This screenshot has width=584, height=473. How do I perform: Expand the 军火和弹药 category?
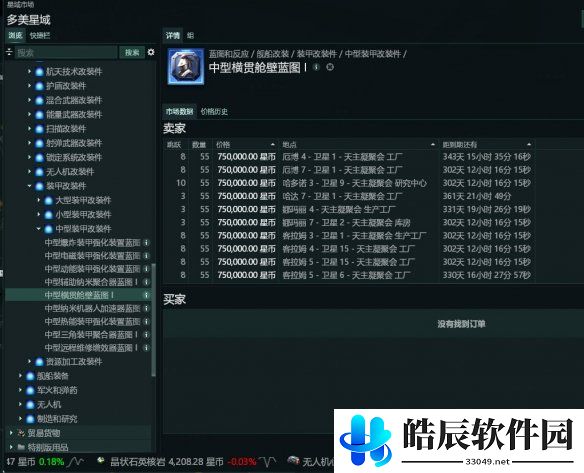pos(20,390)
